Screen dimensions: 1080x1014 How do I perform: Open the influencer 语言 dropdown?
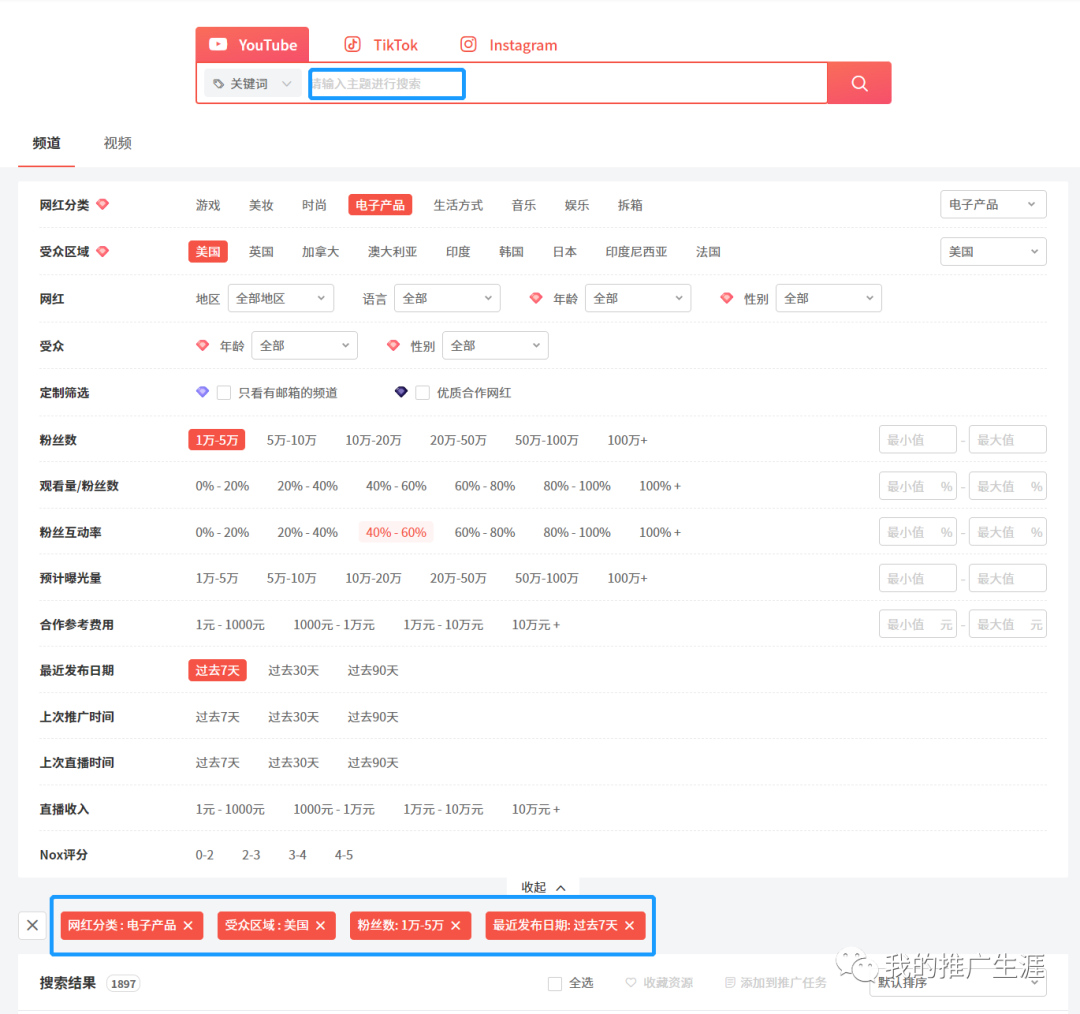click(447, 298)
